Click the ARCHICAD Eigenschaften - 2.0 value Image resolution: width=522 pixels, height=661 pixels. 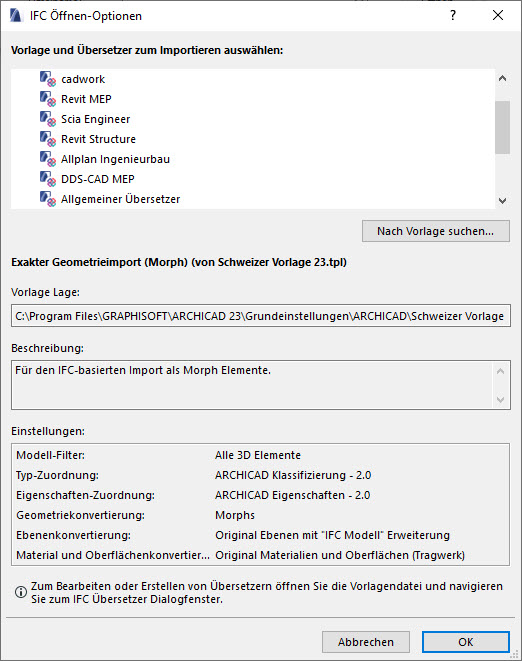293,495
